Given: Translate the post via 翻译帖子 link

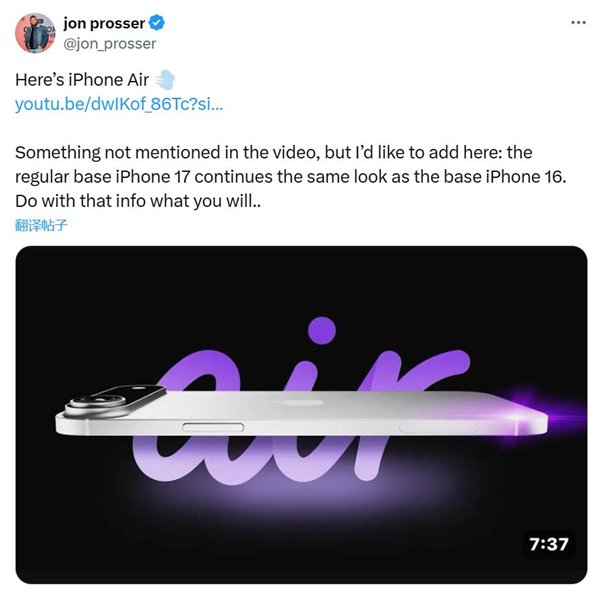Looking at the screenshot, I should pos(41,225).
